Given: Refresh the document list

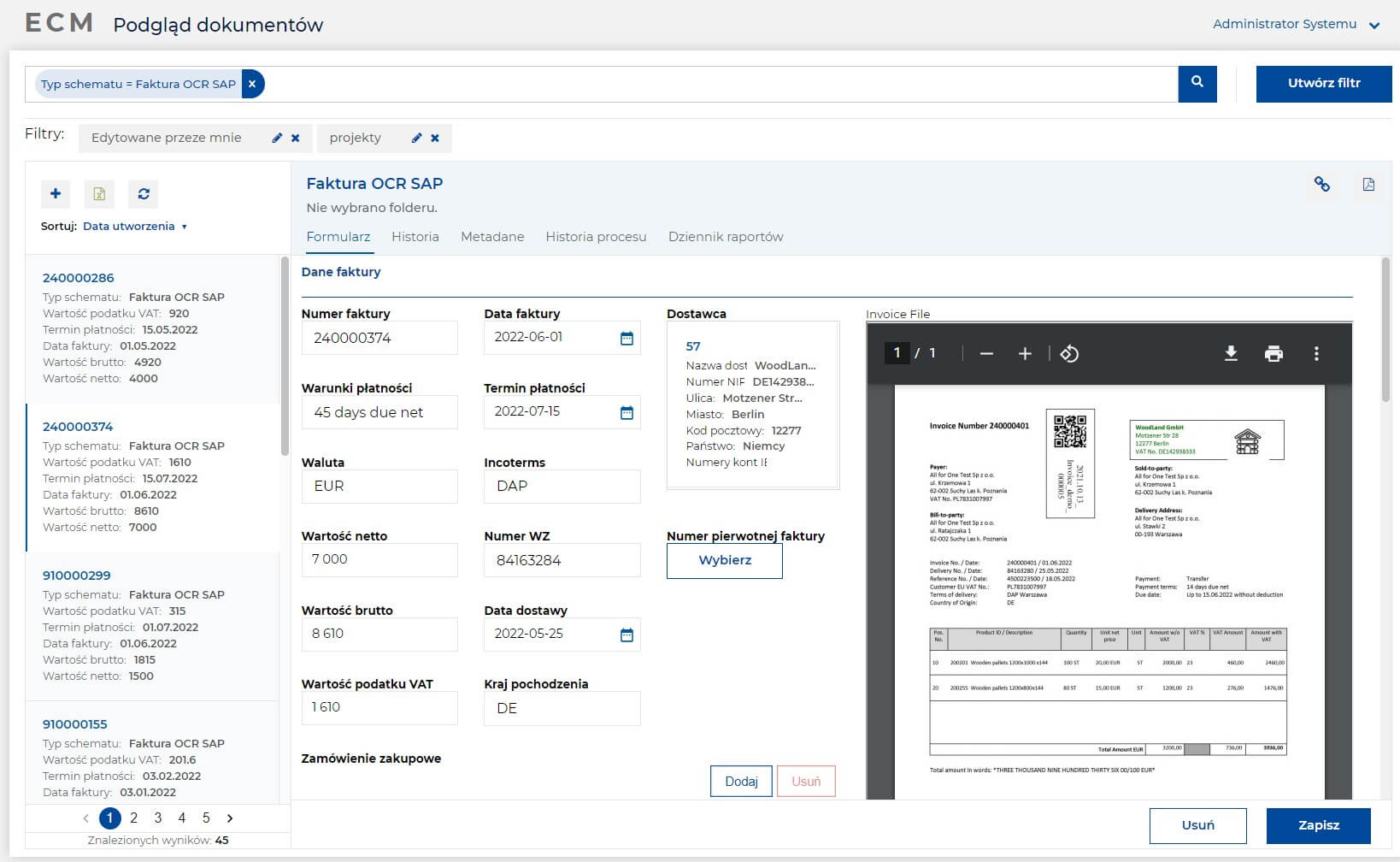Looking at the screenshot, I should click(144, 194).
